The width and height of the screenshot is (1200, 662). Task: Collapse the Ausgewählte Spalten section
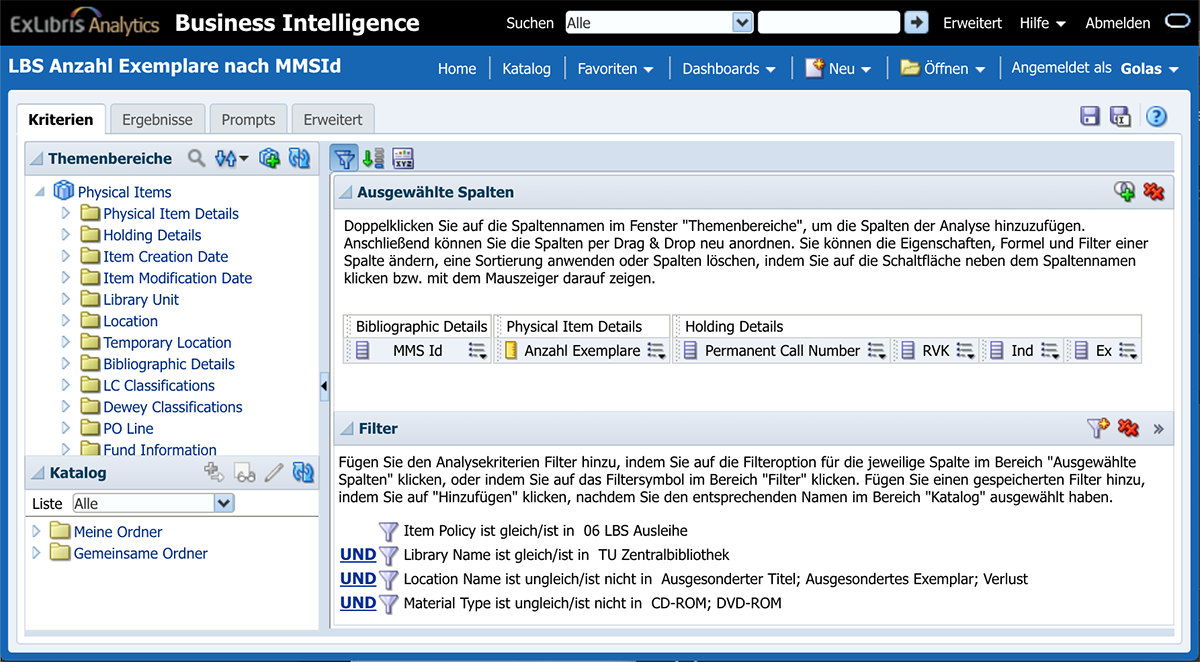pos(345,192)
